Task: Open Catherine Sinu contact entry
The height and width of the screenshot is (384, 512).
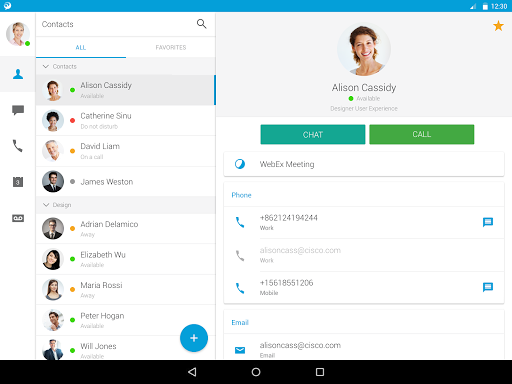Action: tap(126, 120)
